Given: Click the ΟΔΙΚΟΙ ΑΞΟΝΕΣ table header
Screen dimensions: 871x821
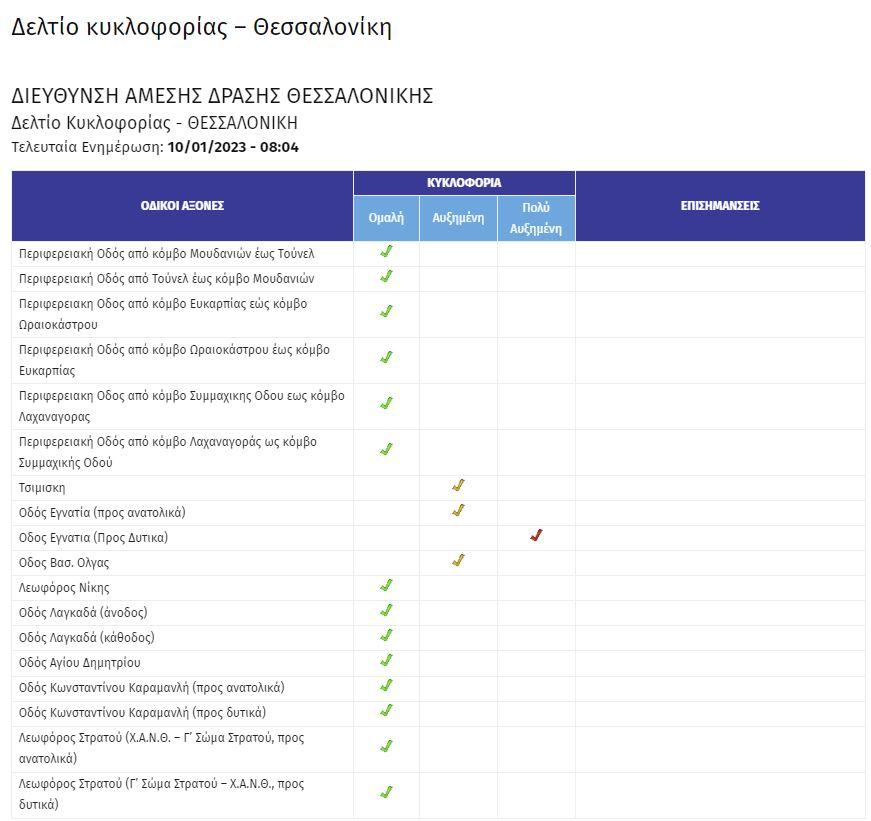Looking at the screenshot, I should pos(182,206).
